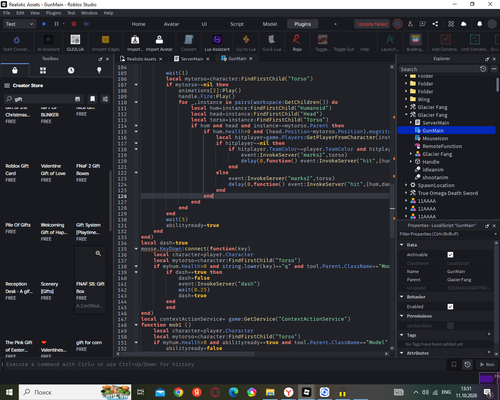The image size is (500, 400).
Task: Click the Toggle GUI plugin button
Action: coord(344,49)
